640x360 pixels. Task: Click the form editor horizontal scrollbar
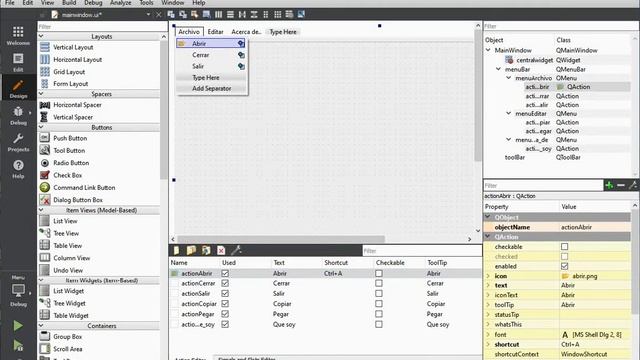281,239
